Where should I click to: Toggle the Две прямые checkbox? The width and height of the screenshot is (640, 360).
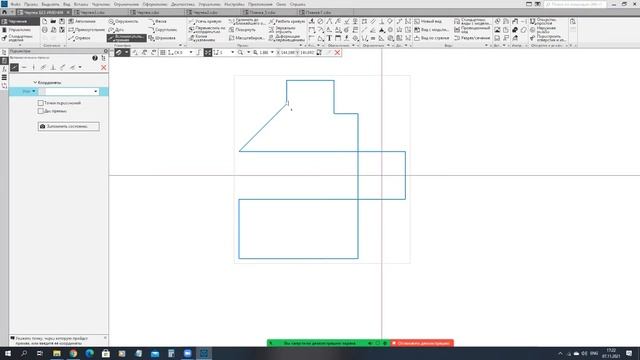point(40,111)
